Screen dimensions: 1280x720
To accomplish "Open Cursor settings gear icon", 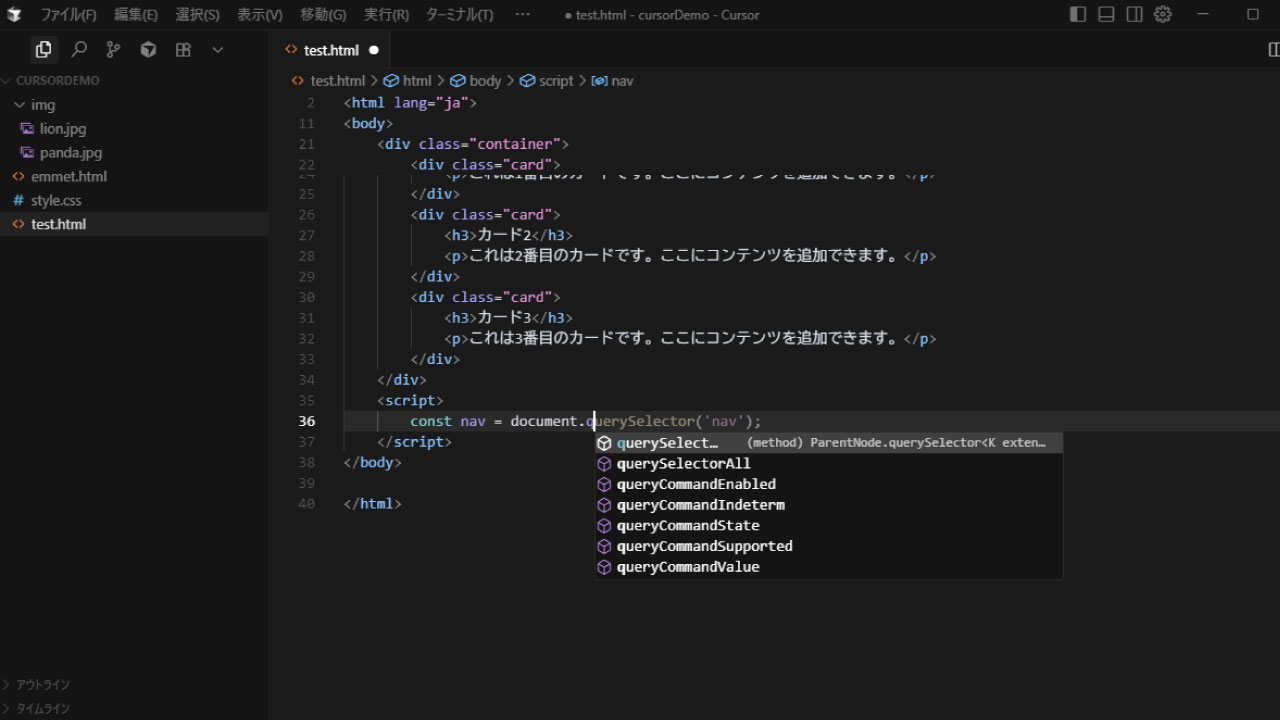I will [1162, 15].
